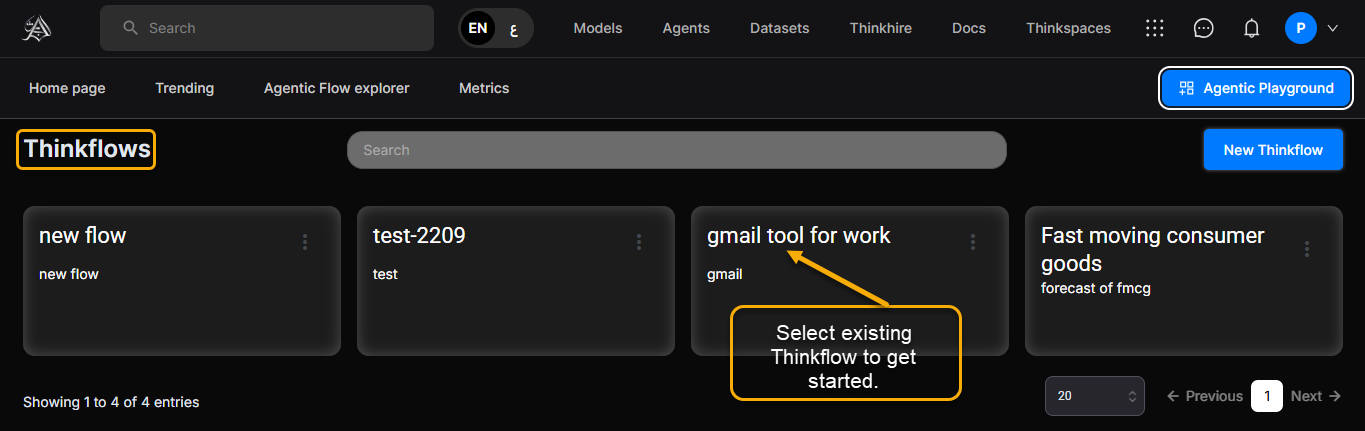This screenshot has width=1365, height=431.
Task: Switch language toggle to Arabic
Action: tap(514, 28)
